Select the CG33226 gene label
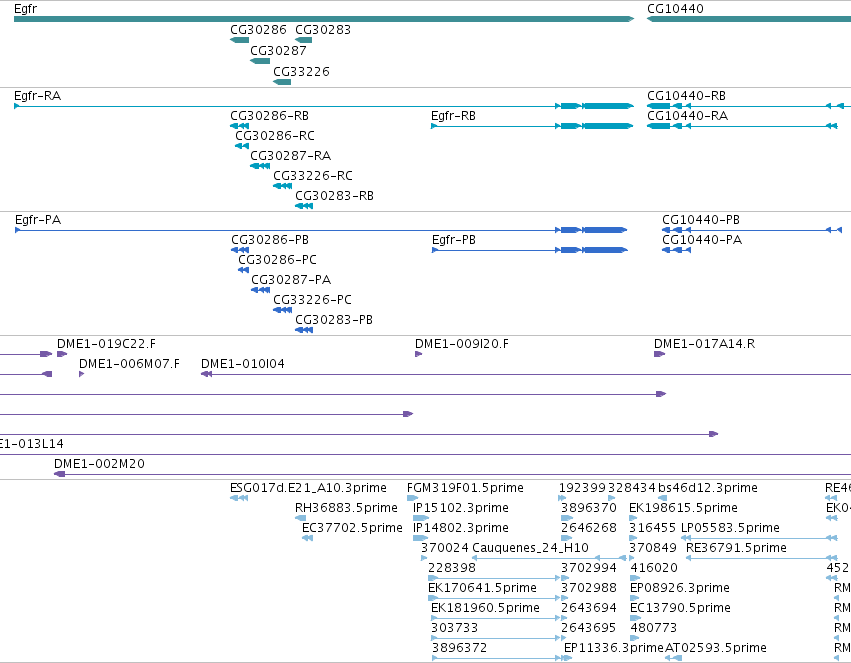The height and width of the screenshot is (663, 851). coord(301,72)
